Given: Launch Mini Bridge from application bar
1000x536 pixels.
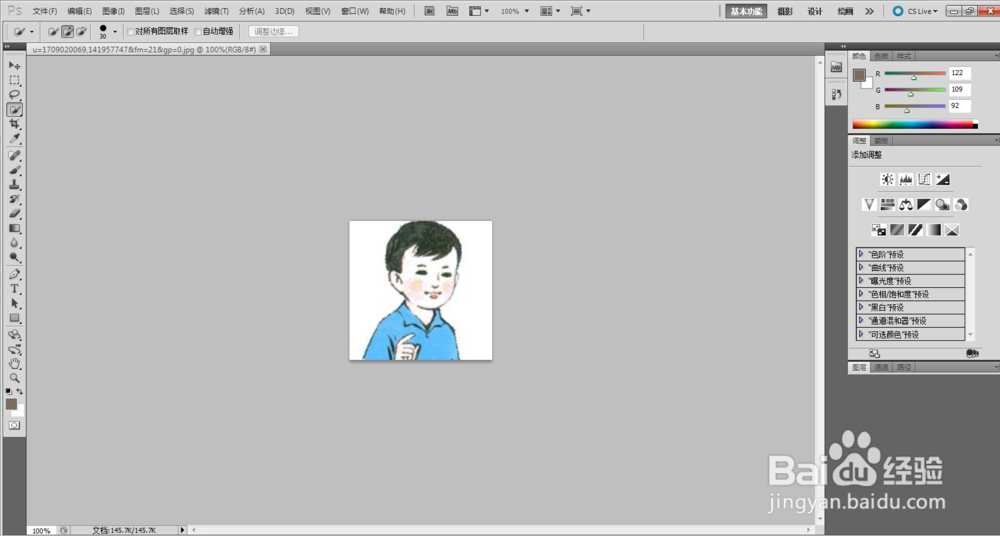Looking at the screenshot, I should click(x=452, y=11).
